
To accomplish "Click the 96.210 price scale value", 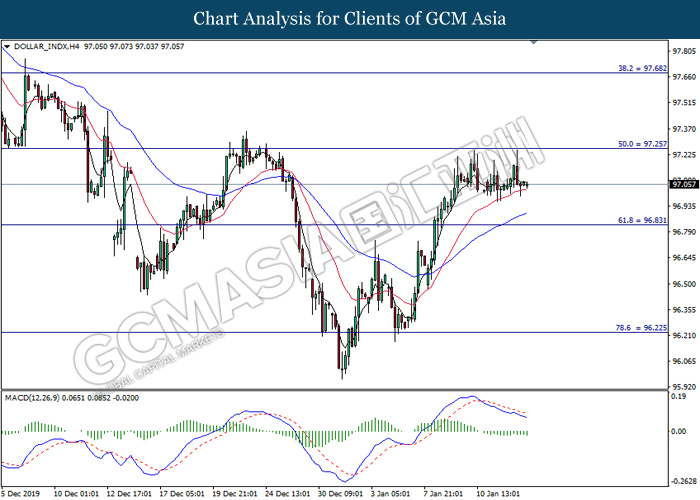I will 684,335.
